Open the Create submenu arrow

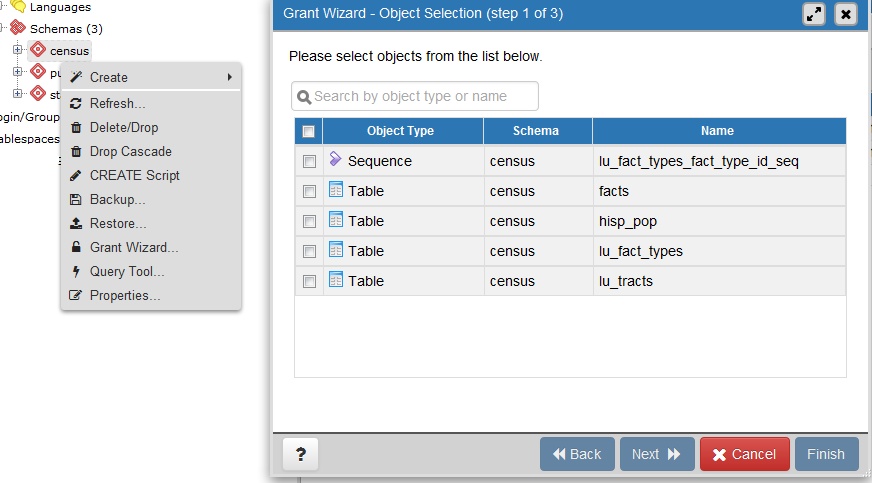[230, 77]
